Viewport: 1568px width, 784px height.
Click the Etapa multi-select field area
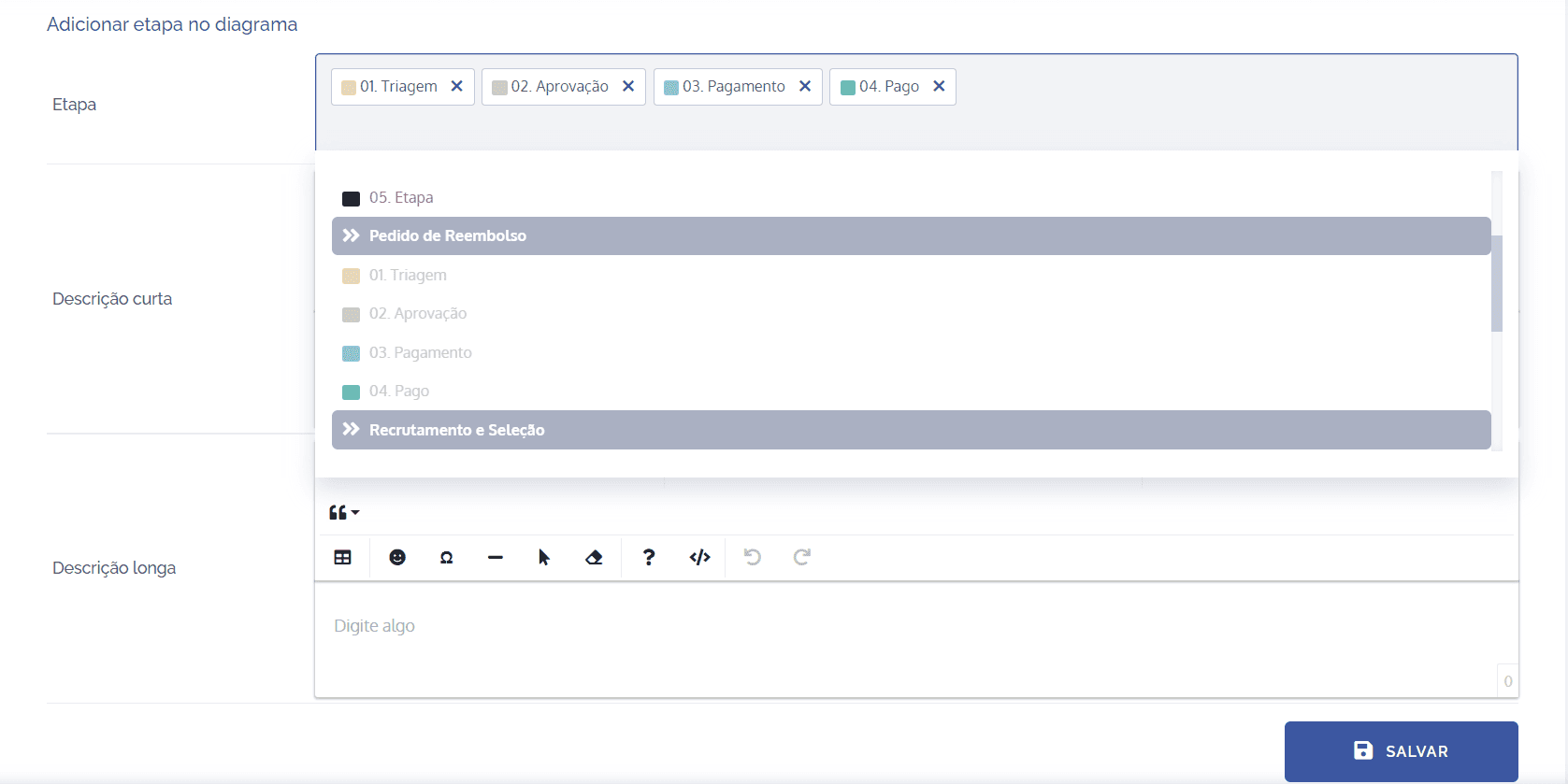[x=916, y=102]
